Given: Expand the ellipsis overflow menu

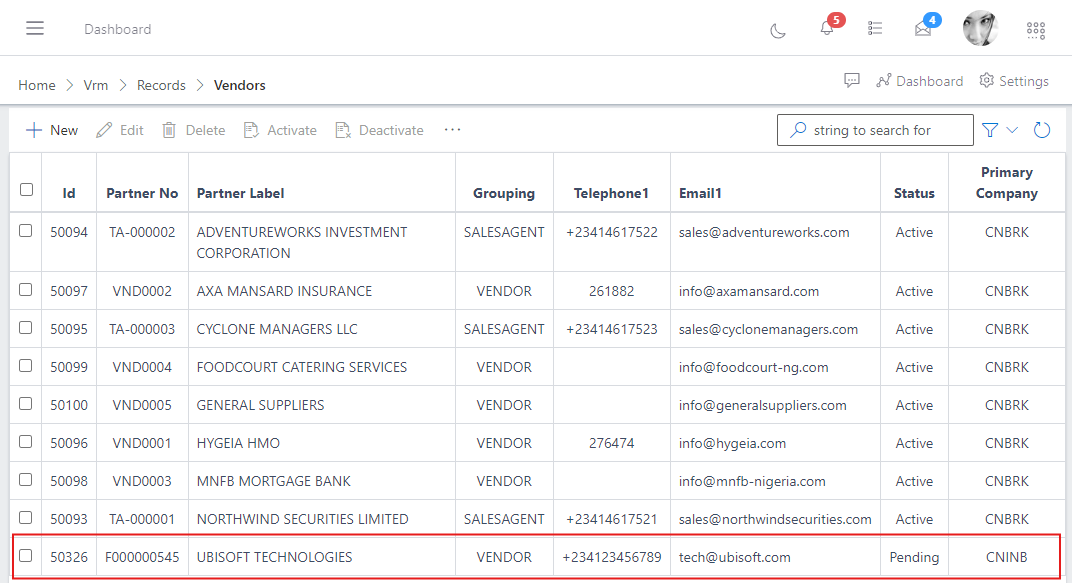Looking at the screenshot, I should point(452,130).
